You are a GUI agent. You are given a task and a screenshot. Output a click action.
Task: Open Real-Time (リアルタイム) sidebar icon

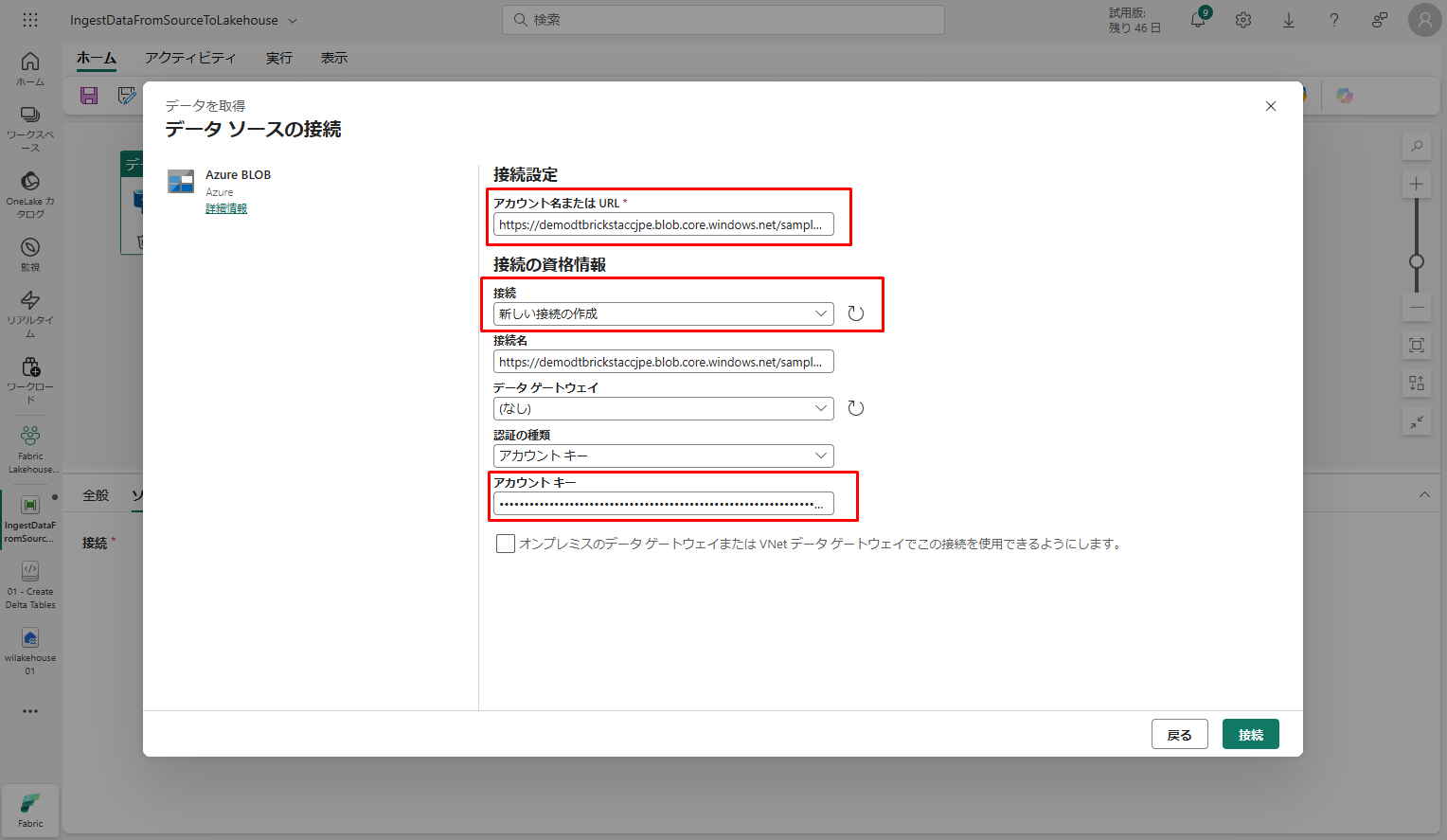click(30, 314)
